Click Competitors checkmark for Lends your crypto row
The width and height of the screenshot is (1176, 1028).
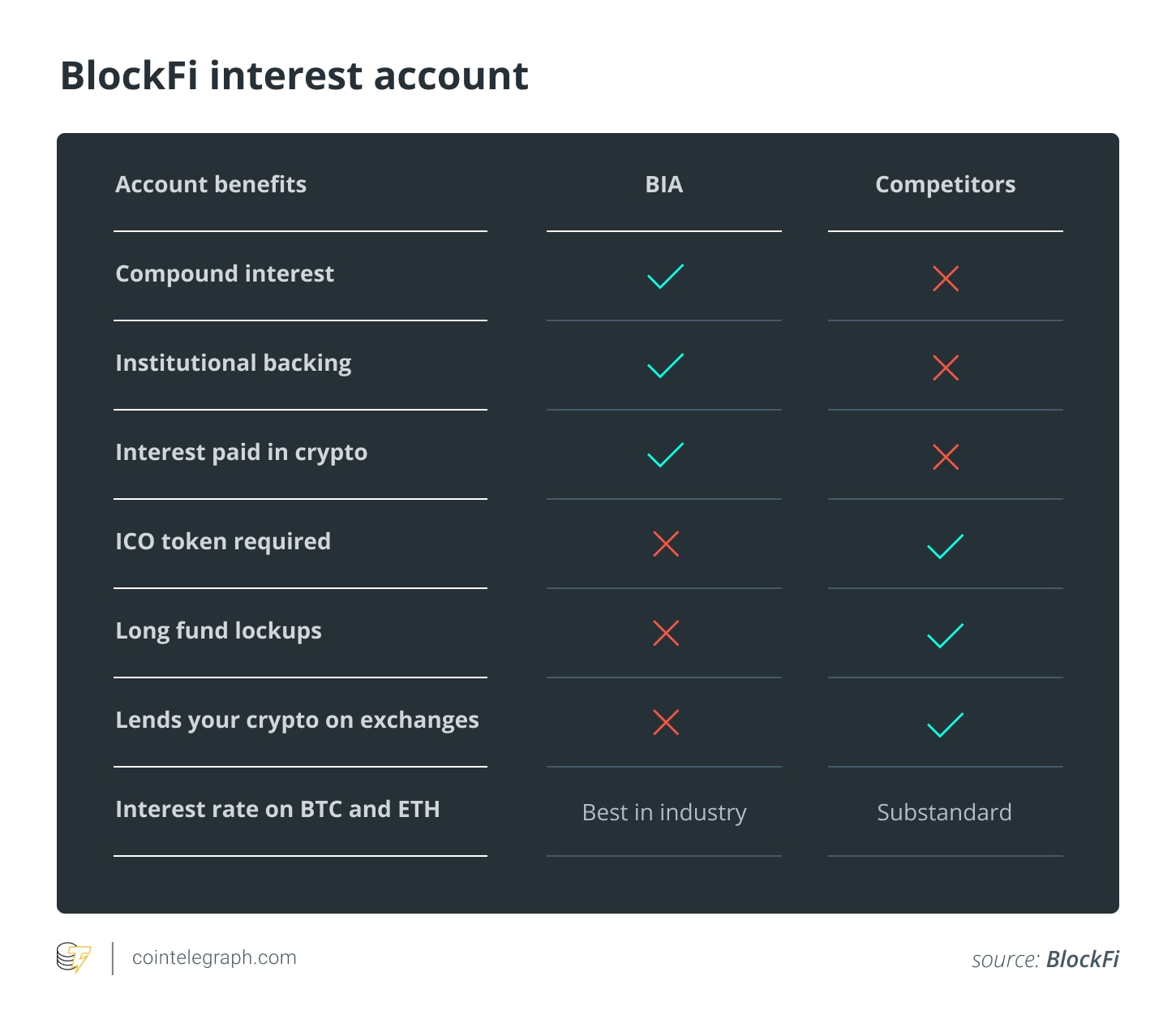click(x=946, y=725)
